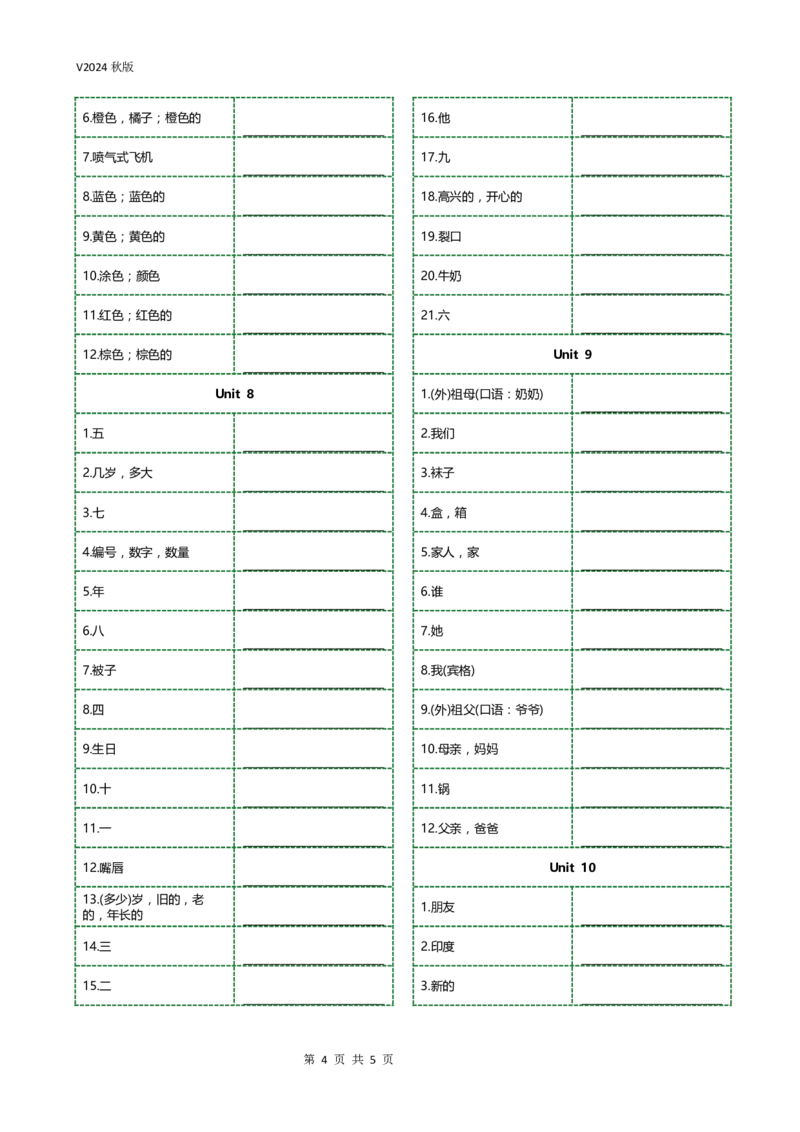The height and width of the screenshot is (1132, 800).
Task: Select the bottom label cell of the left table
Action: 155,984
